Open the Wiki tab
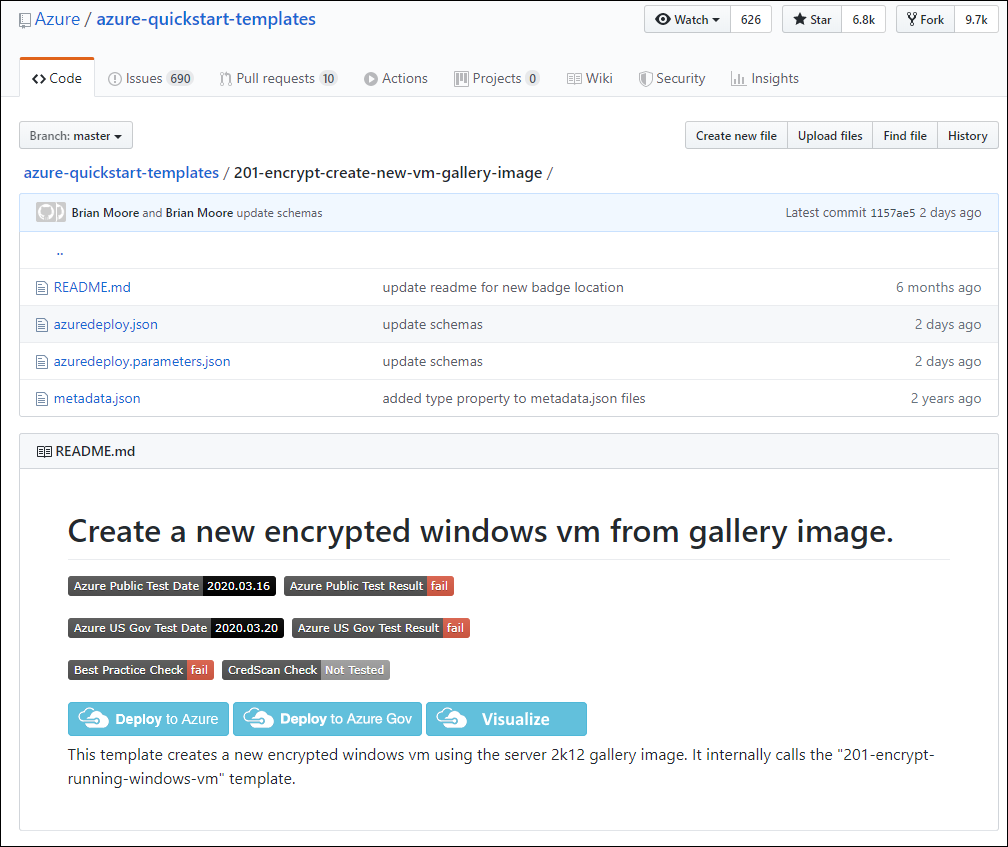1008x847 pixels. 590,78
